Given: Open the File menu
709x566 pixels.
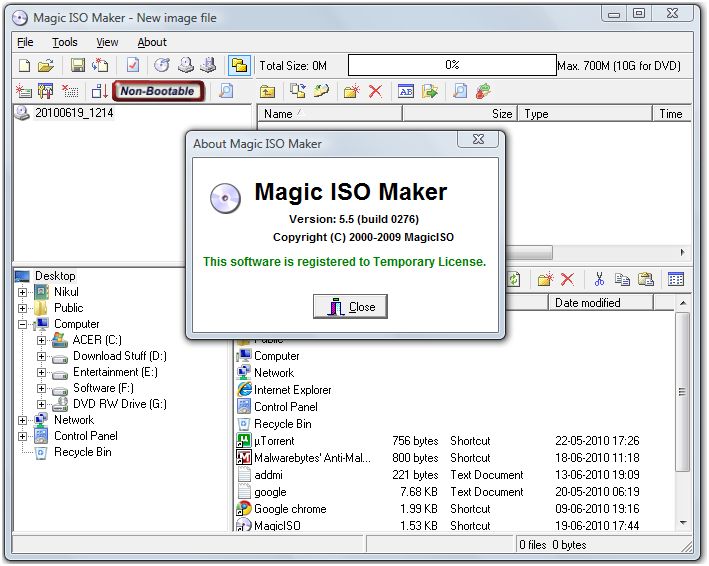Looking at the screenshot, I should tap(25, 42).
